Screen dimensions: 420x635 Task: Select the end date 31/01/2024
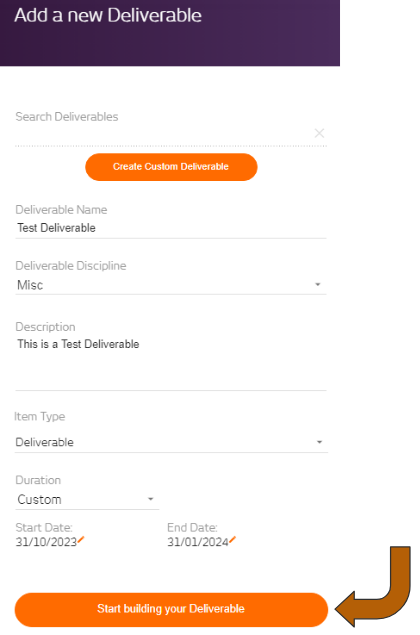(x=198, y=542)
